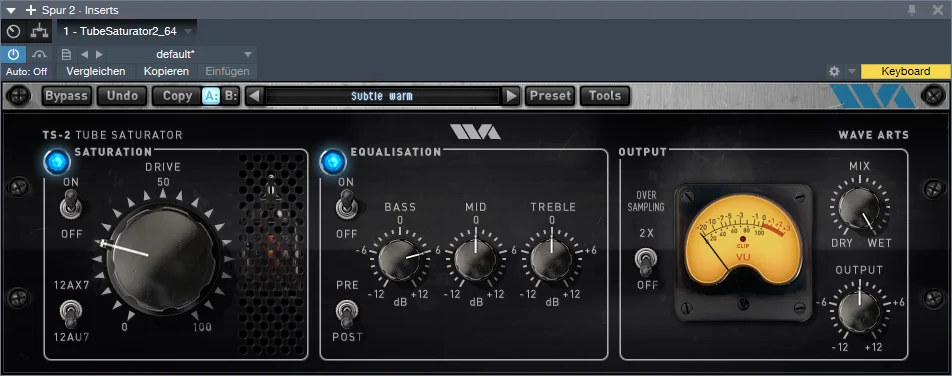This screenshot has height=376, width=952.
Task: Click the blue Equalisation LED
Action: click(333, 162)
